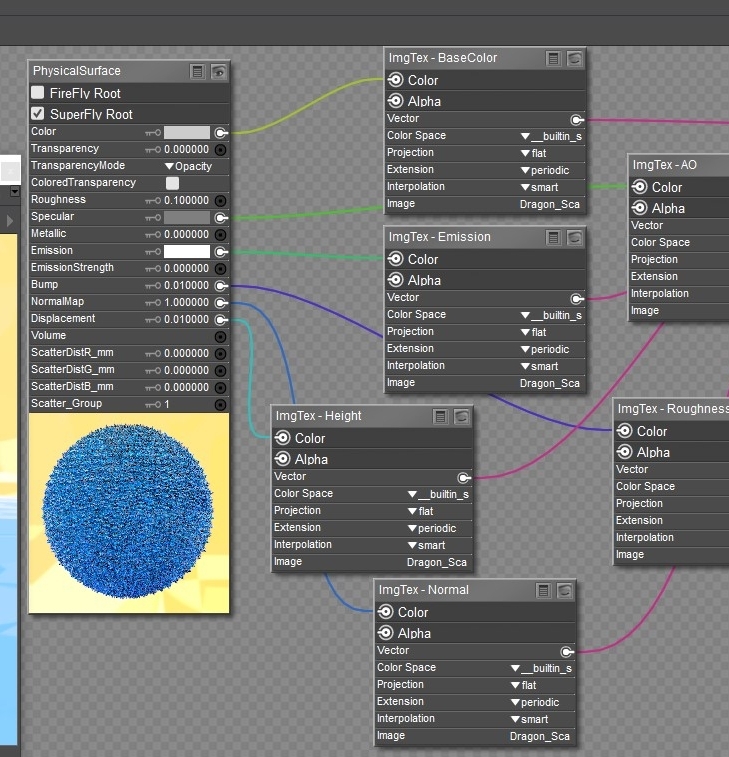This screenshot has width=729, height=757.
Task: Open PhysicalSurface node options list icon
Action: pos(198,71)
